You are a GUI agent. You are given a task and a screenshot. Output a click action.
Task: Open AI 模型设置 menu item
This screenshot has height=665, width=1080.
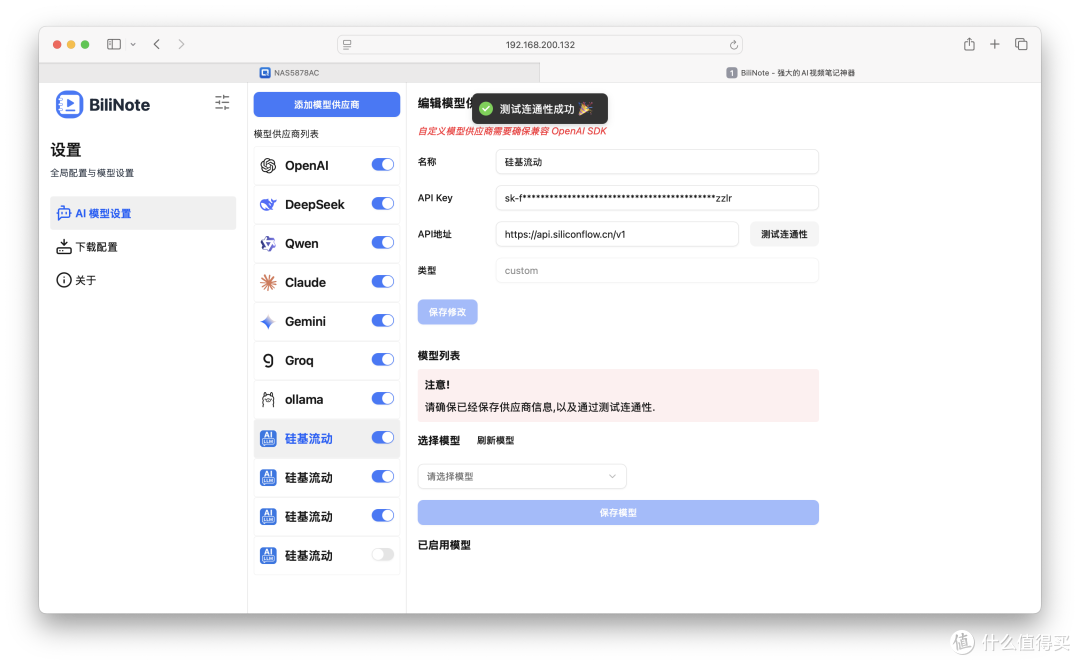(x=143, y=214)
